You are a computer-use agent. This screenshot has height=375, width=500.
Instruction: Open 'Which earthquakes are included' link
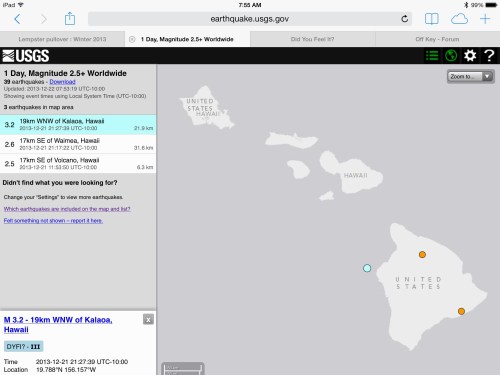coord(67,209)
